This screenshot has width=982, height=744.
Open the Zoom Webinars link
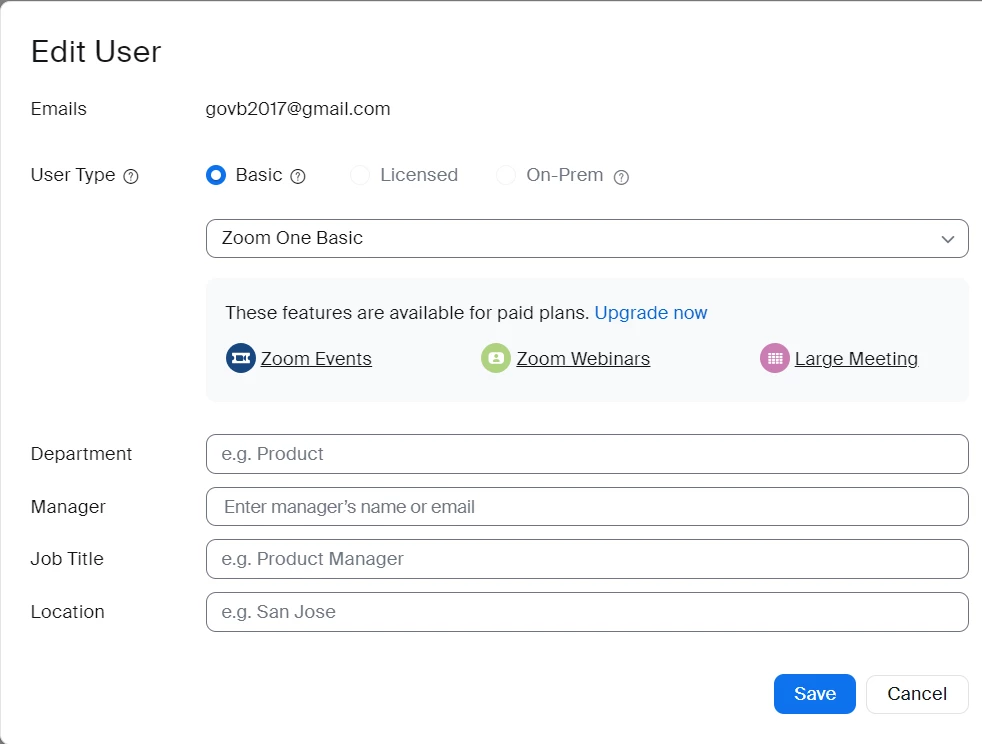[x=583, y=359]
